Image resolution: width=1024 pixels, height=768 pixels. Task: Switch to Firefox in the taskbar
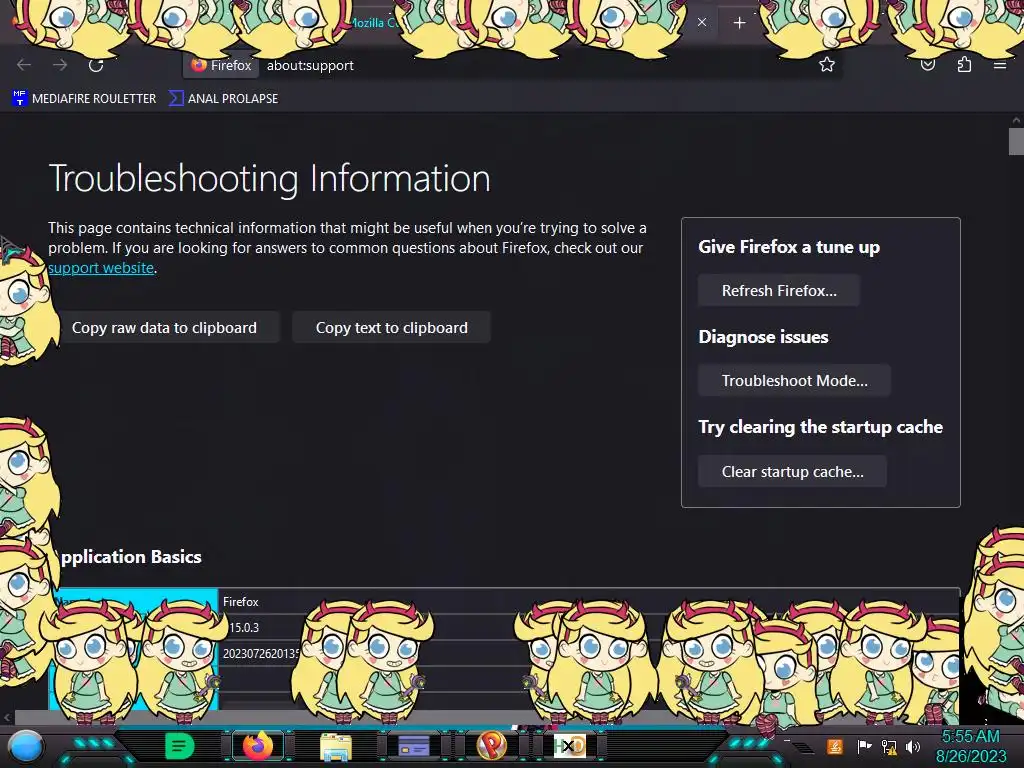(x=258, y=746)
